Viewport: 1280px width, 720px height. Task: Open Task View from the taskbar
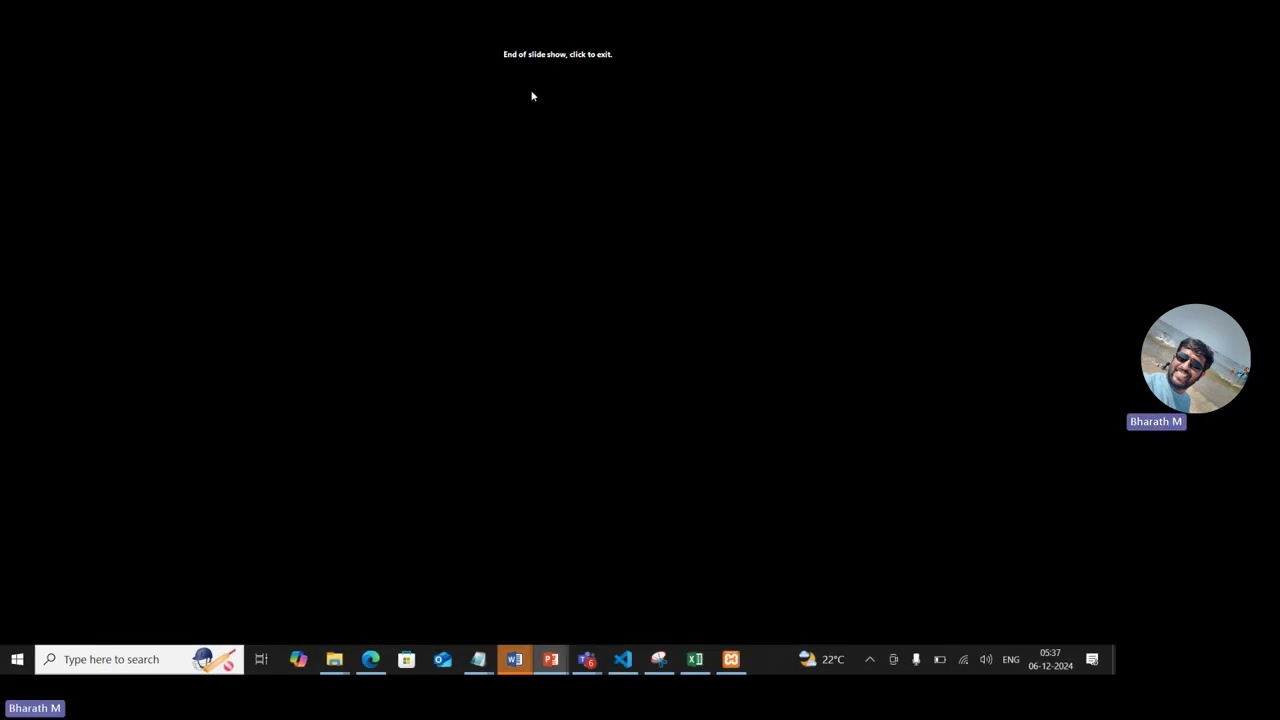point(262,659)
